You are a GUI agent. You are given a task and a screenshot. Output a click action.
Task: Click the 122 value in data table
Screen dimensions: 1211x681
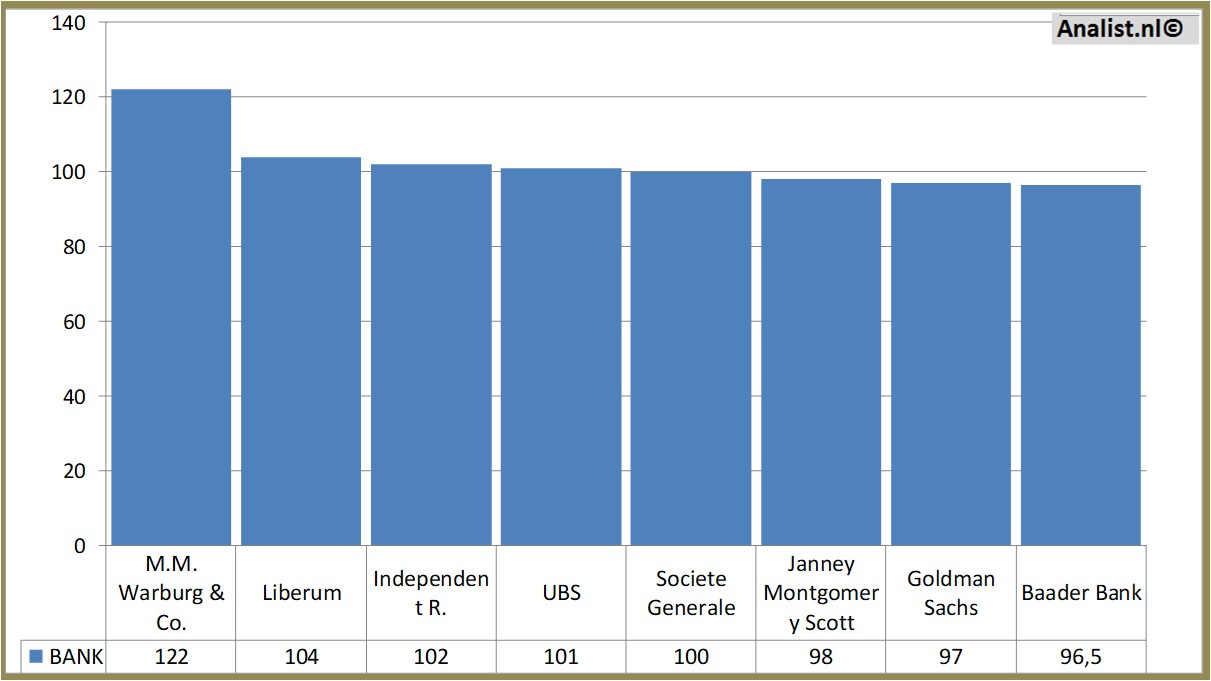[171, 657]
